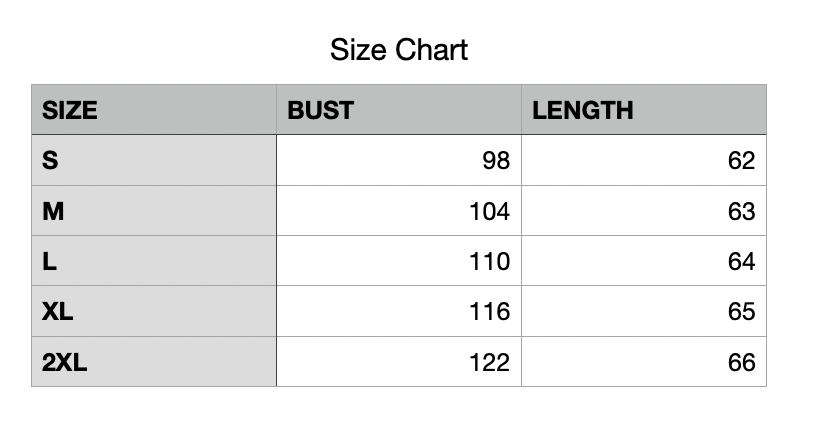Click the M size row label
This screenshot has width=816, height=442.
pyautogui.click(x=52, y=211)
